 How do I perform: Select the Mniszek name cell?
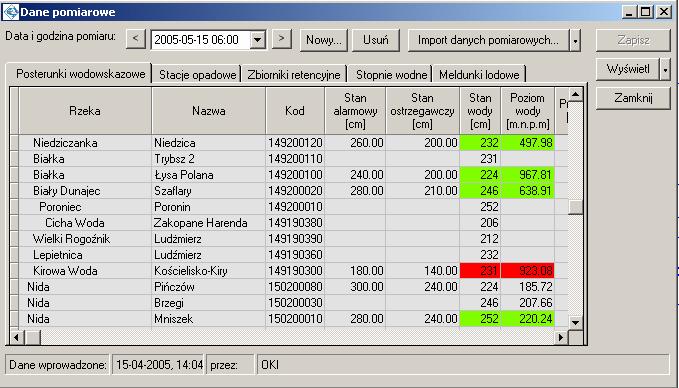tap(209, 319)
